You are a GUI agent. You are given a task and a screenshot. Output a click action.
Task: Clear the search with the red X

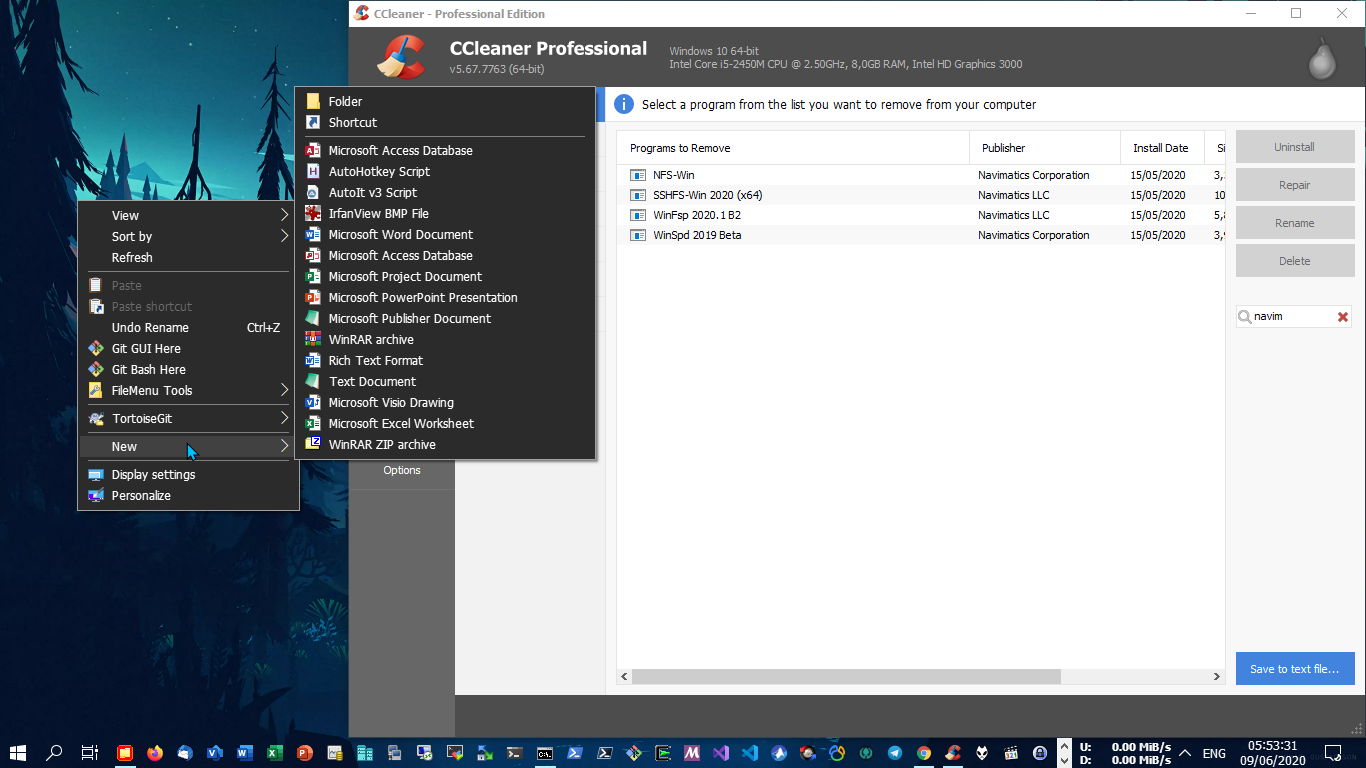coord(1343,316)
